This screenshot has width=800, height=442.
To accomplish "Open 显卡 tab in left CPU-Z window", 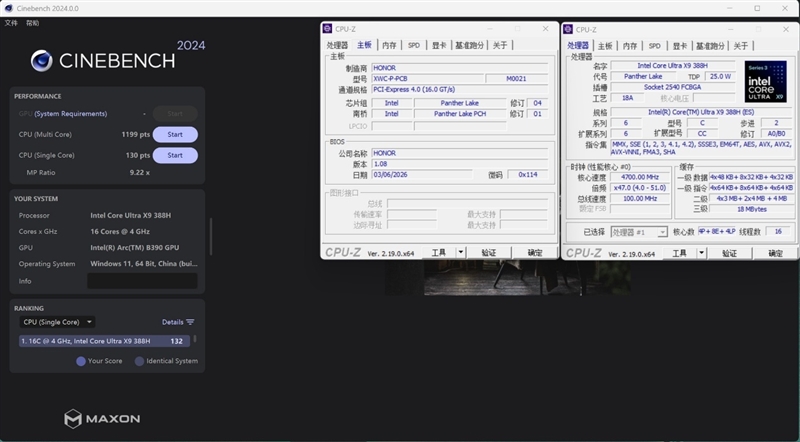I will tap(439, 45).
